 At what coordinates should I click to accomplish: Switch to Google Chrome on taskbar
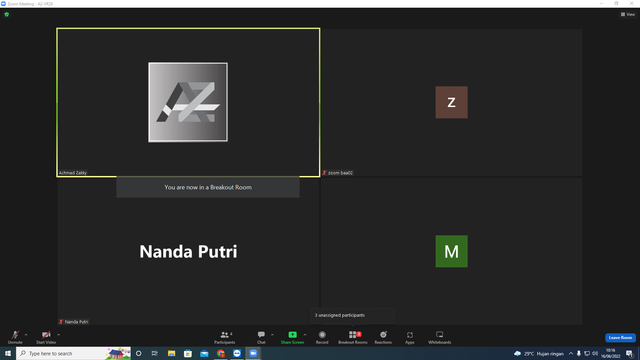click(220, 353)
